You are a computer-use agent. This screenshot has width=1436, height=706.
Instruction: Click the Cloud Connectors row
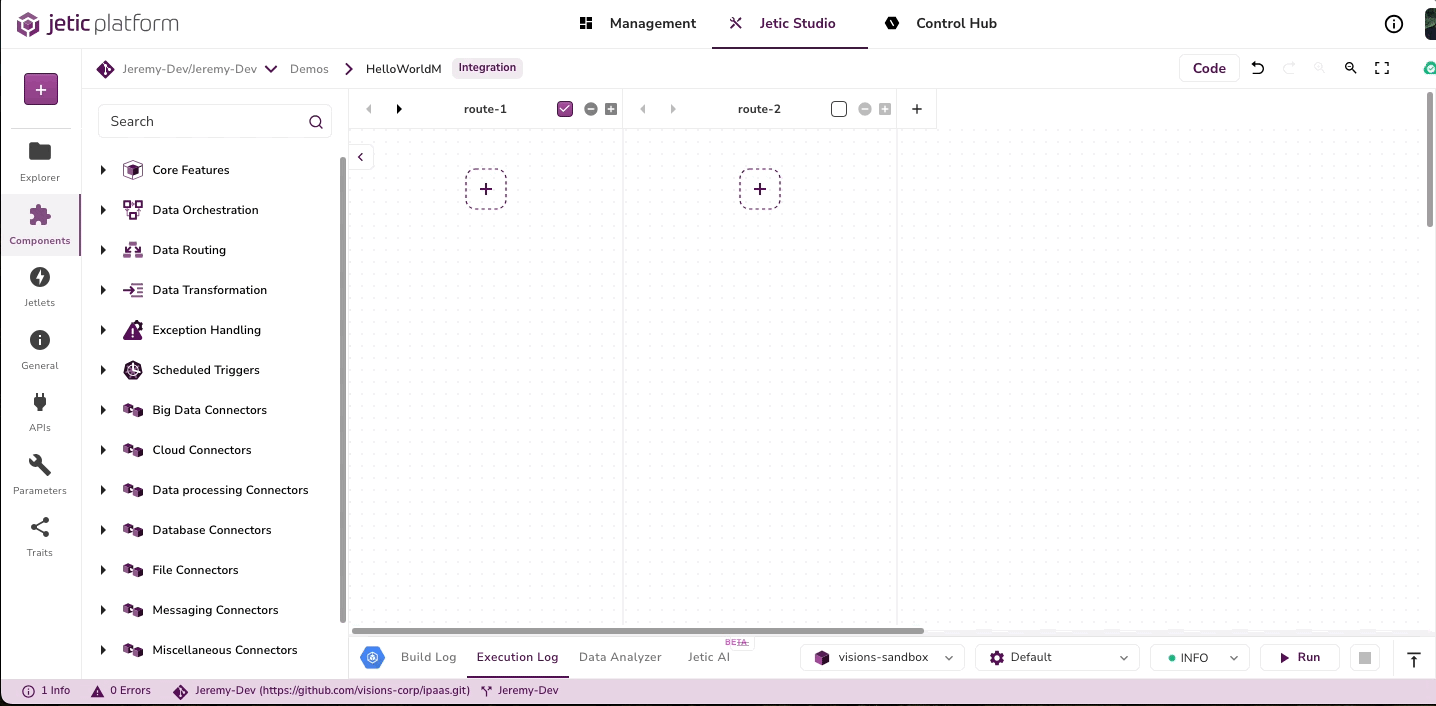pos(215,450)
